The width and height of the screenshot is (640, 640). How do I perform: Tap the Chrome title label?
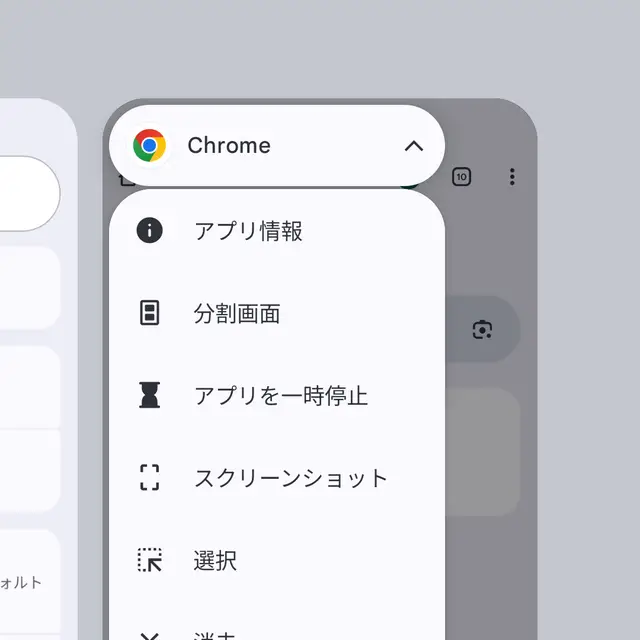[x=229, y=145]
